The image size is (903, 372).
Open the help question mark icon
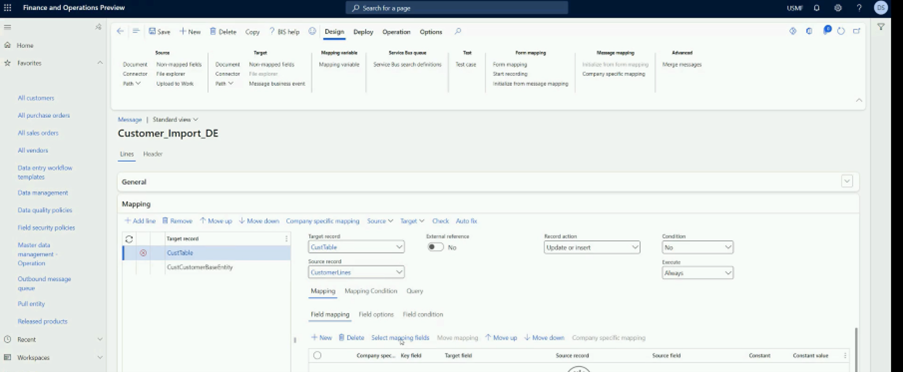tap(859, 8)
